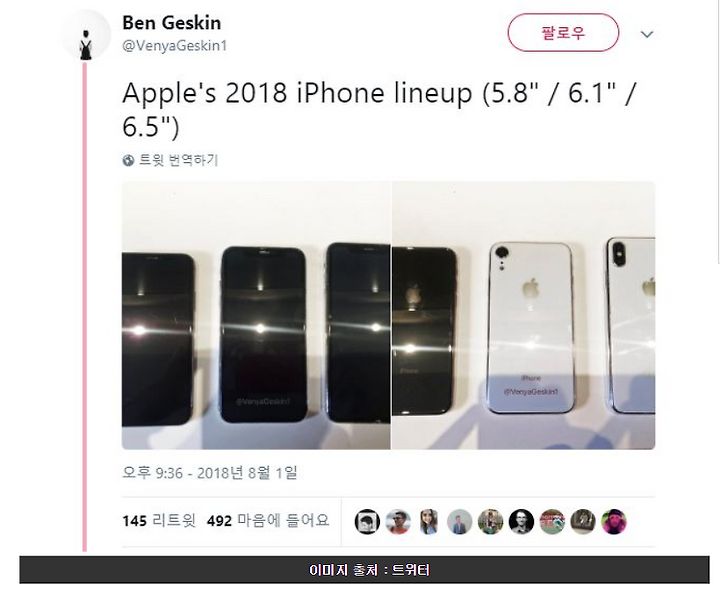Screen dimensions: 720x594
Task: Click Ben Geskin's profile avatar
Action: [86, 35]
